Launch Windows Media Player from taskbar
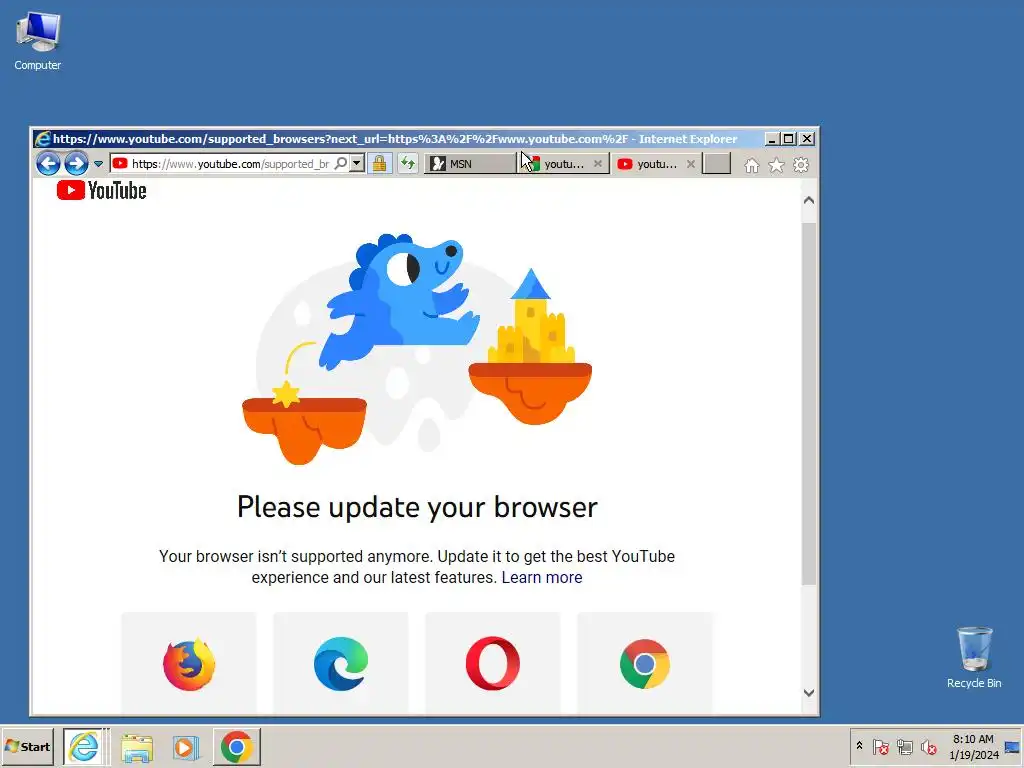The height and width of the screenshot is (768, 1024). click(x=186, y=747)
